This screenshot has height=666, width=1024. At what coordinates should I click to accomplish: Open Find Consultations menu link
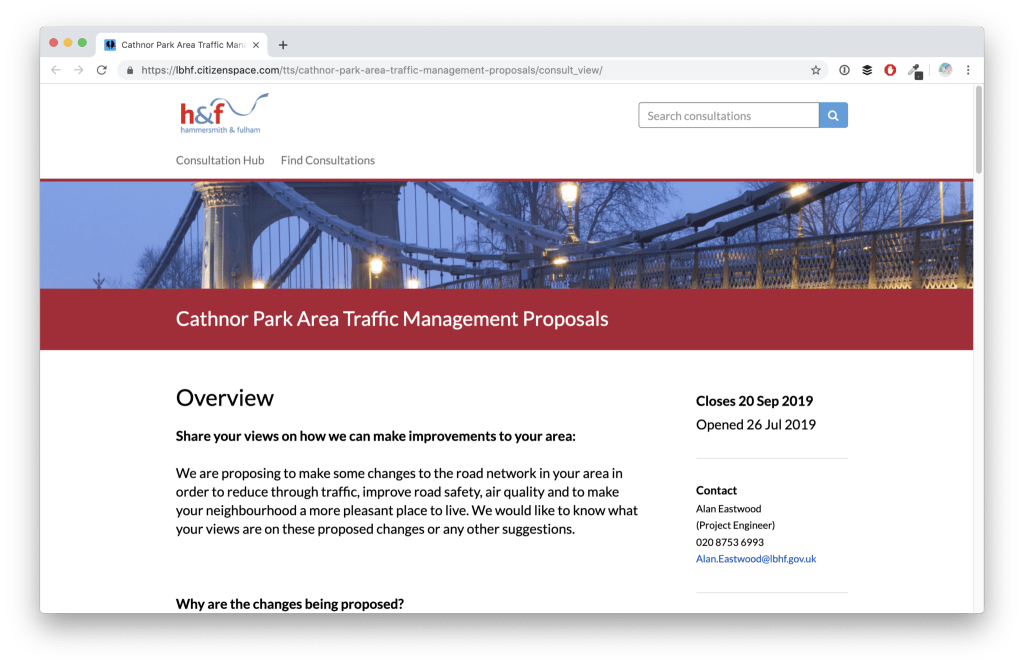[x=328, y=160]
